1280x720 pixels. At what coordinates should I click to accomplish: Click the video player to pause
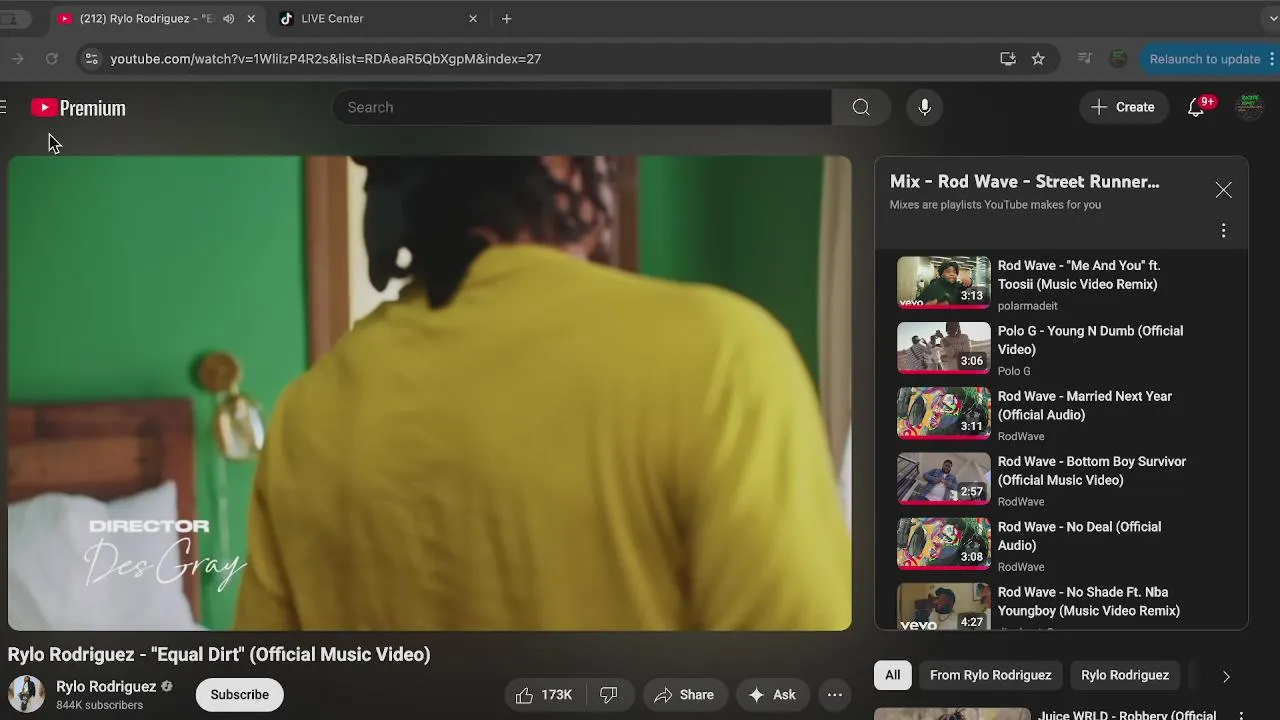(x=430, y=393)
